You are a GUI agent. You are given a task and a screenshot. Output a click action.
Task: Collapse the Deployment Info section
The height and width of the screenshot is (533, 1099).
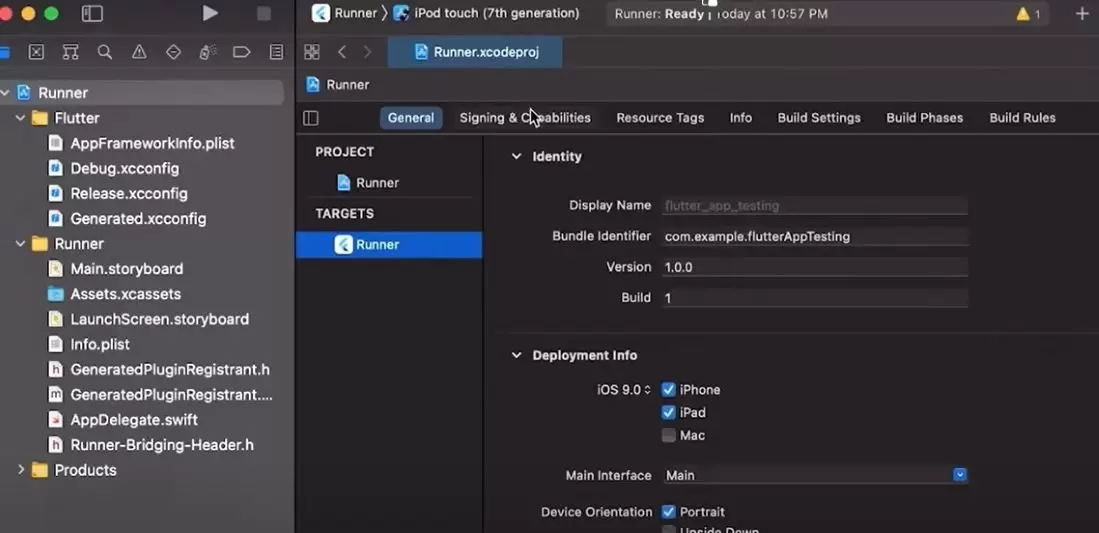pos(517,356)
